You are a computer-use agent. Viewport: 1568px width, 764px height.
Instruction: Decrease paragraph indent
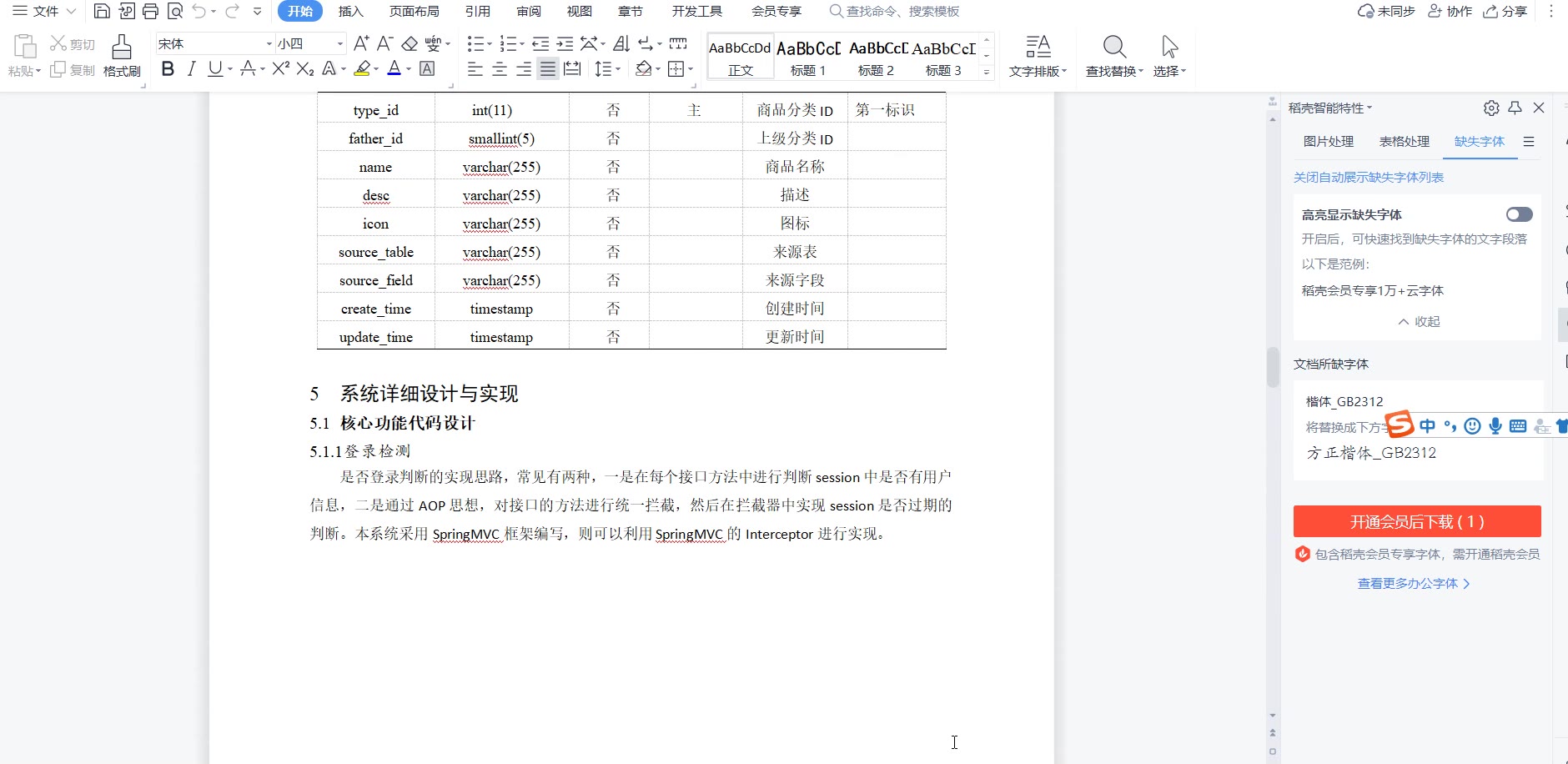tap(540, 43)
